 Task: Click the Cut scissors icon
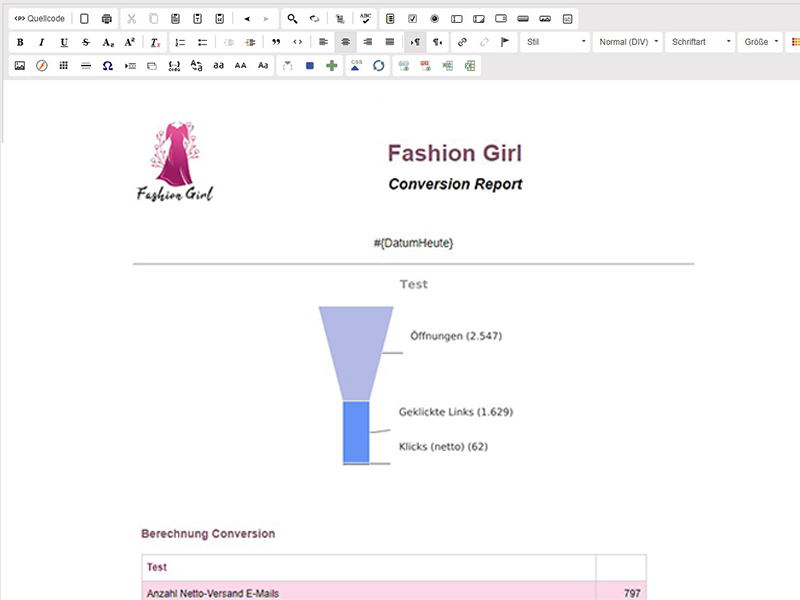coord(132,19)
